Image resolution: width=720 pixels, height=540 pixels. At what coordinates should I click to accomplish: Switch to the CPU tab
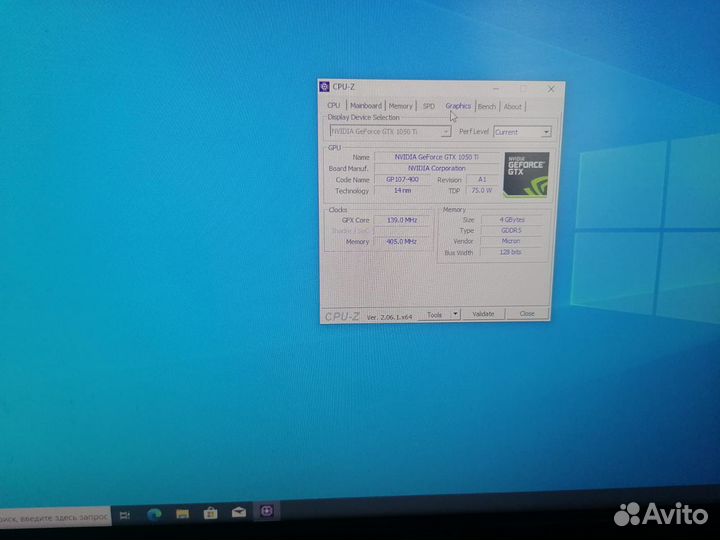(x=334, y=106)
